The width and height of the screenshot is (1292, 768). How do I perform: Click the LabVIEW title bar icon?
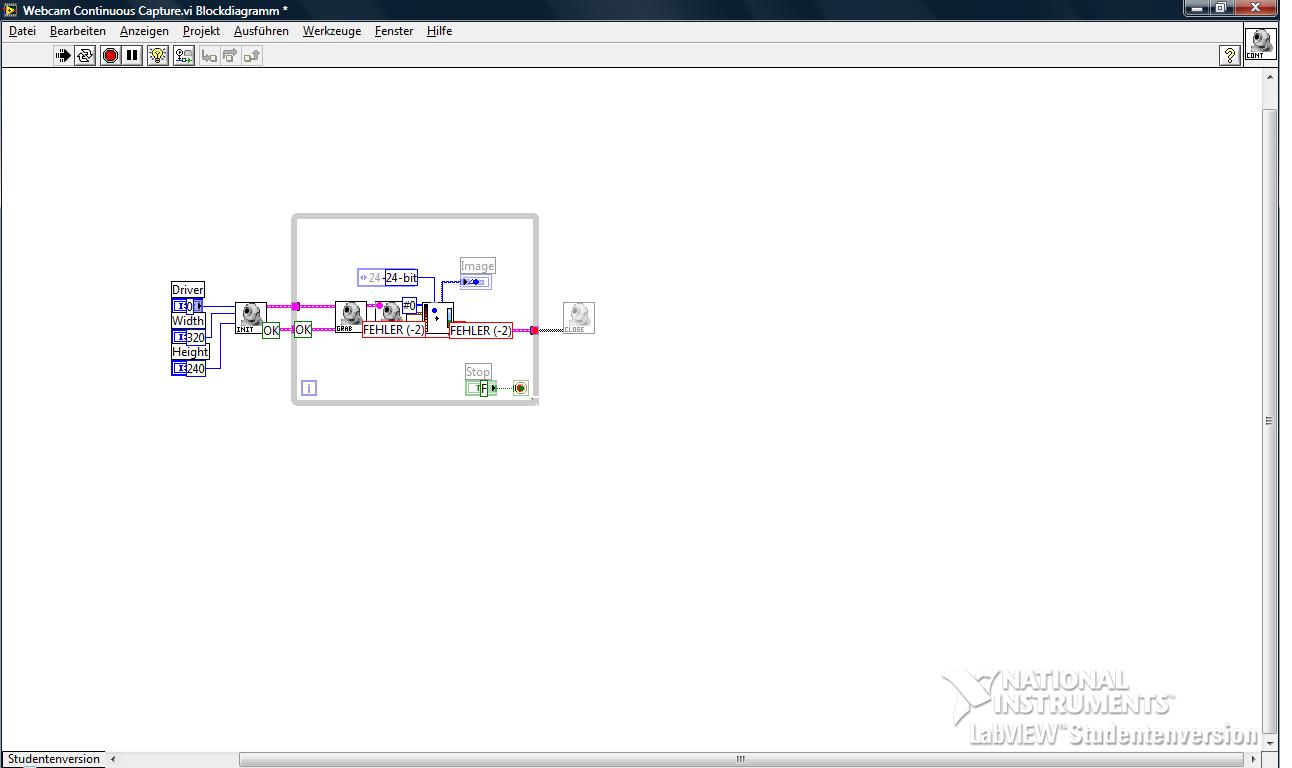[x=10, y=10]
